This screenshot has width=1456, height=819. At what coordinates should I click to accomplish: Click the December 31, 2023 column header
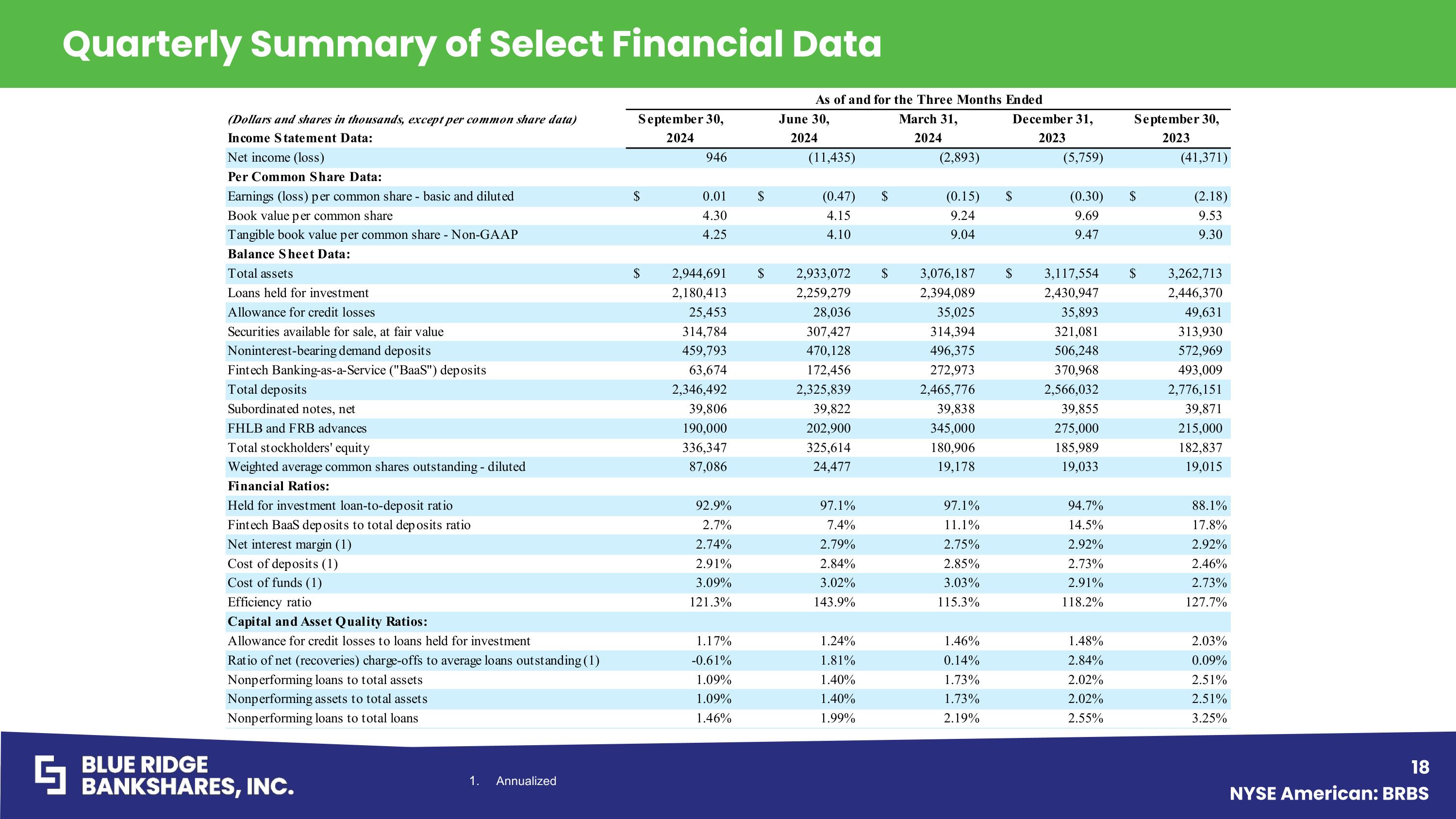(x=1052, y=128)
